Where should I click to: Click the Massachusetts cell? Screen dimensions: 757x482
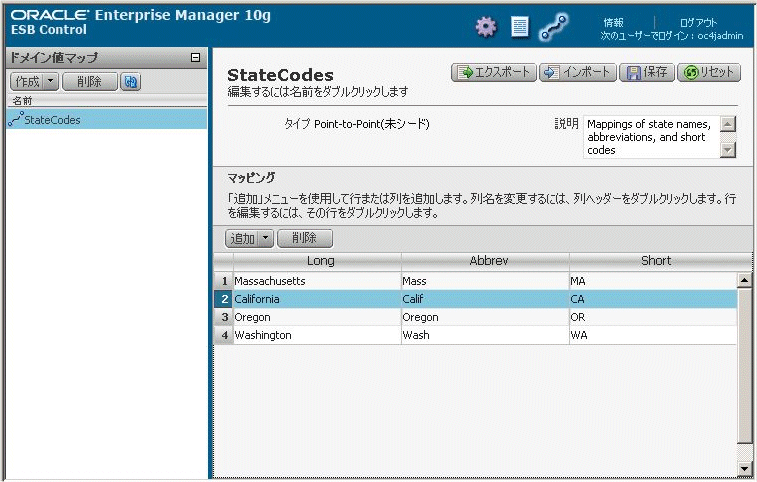[x=317, y=281]
